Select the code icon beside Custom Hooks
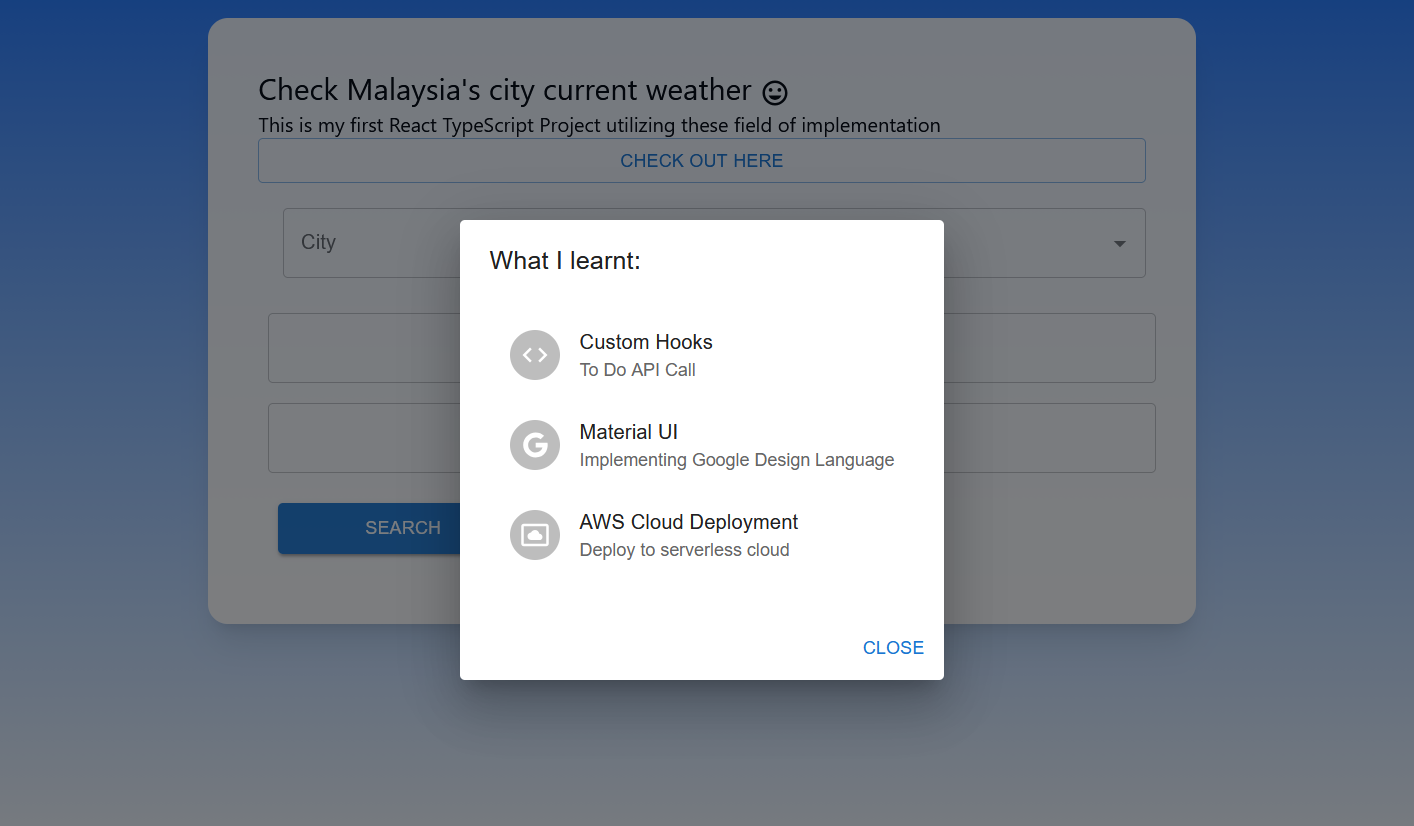 click(x=535, y=355)
